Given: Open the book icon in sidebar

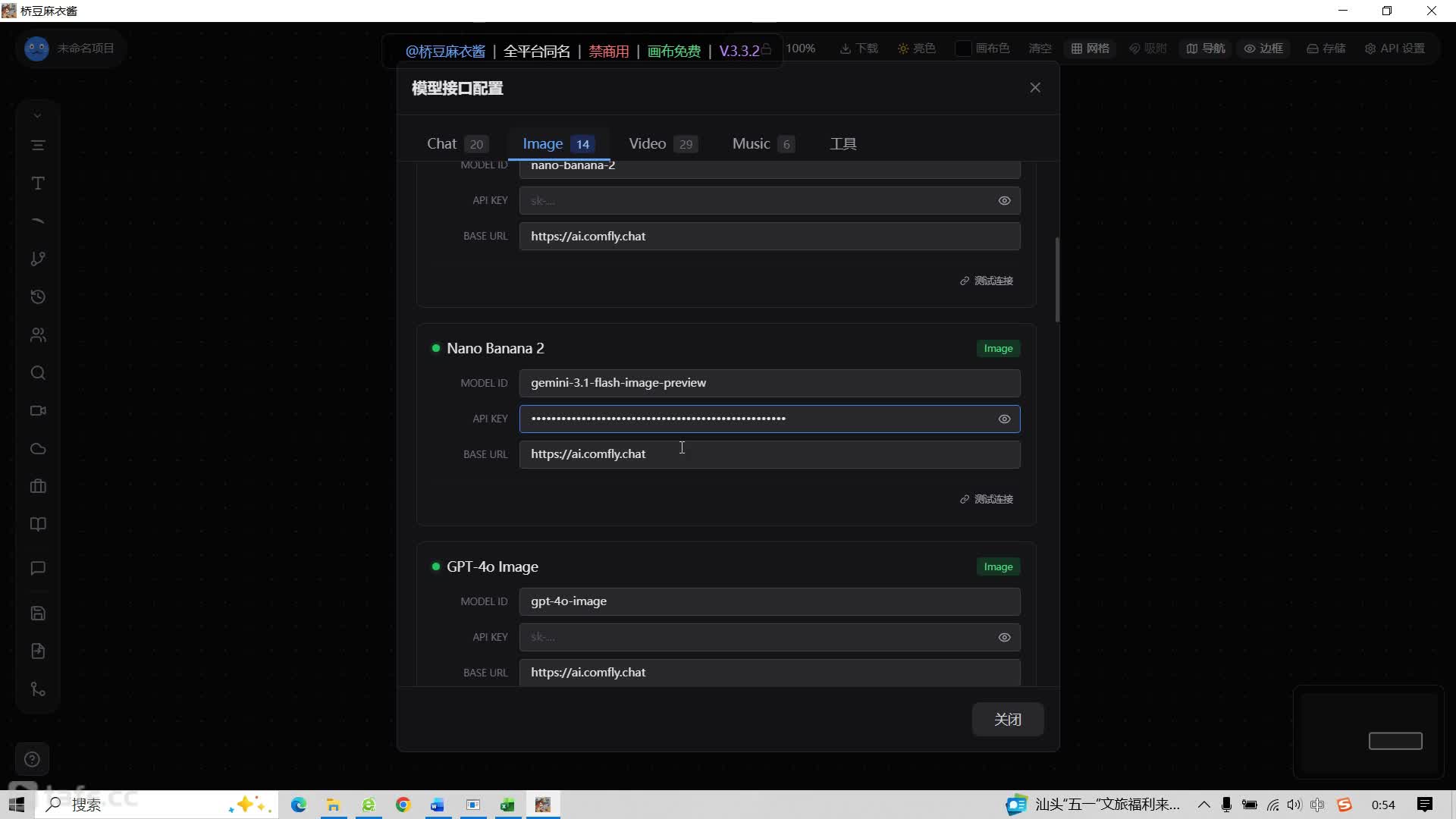Looking at the screenshot, I should point(38,525).
